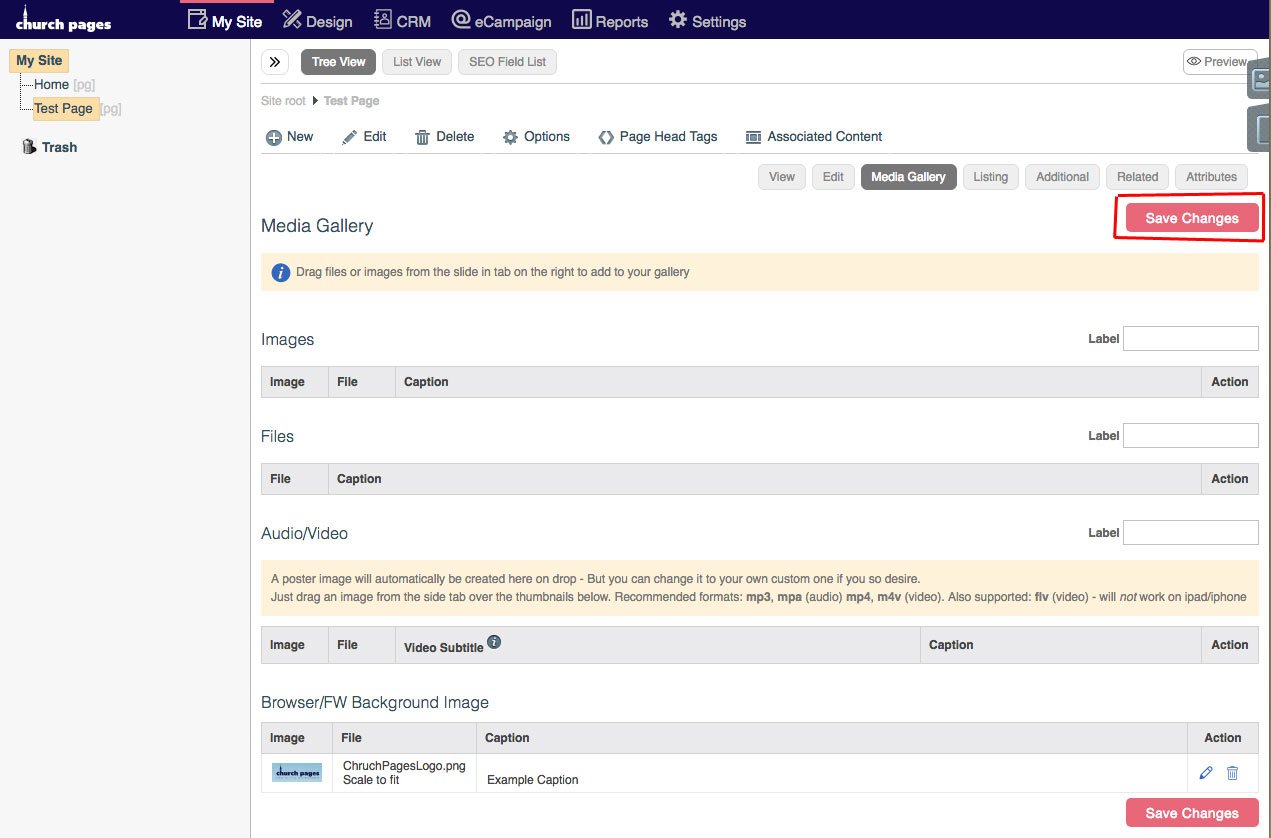
Task: Switch to the Listing tab
Action: click(990, 177)
